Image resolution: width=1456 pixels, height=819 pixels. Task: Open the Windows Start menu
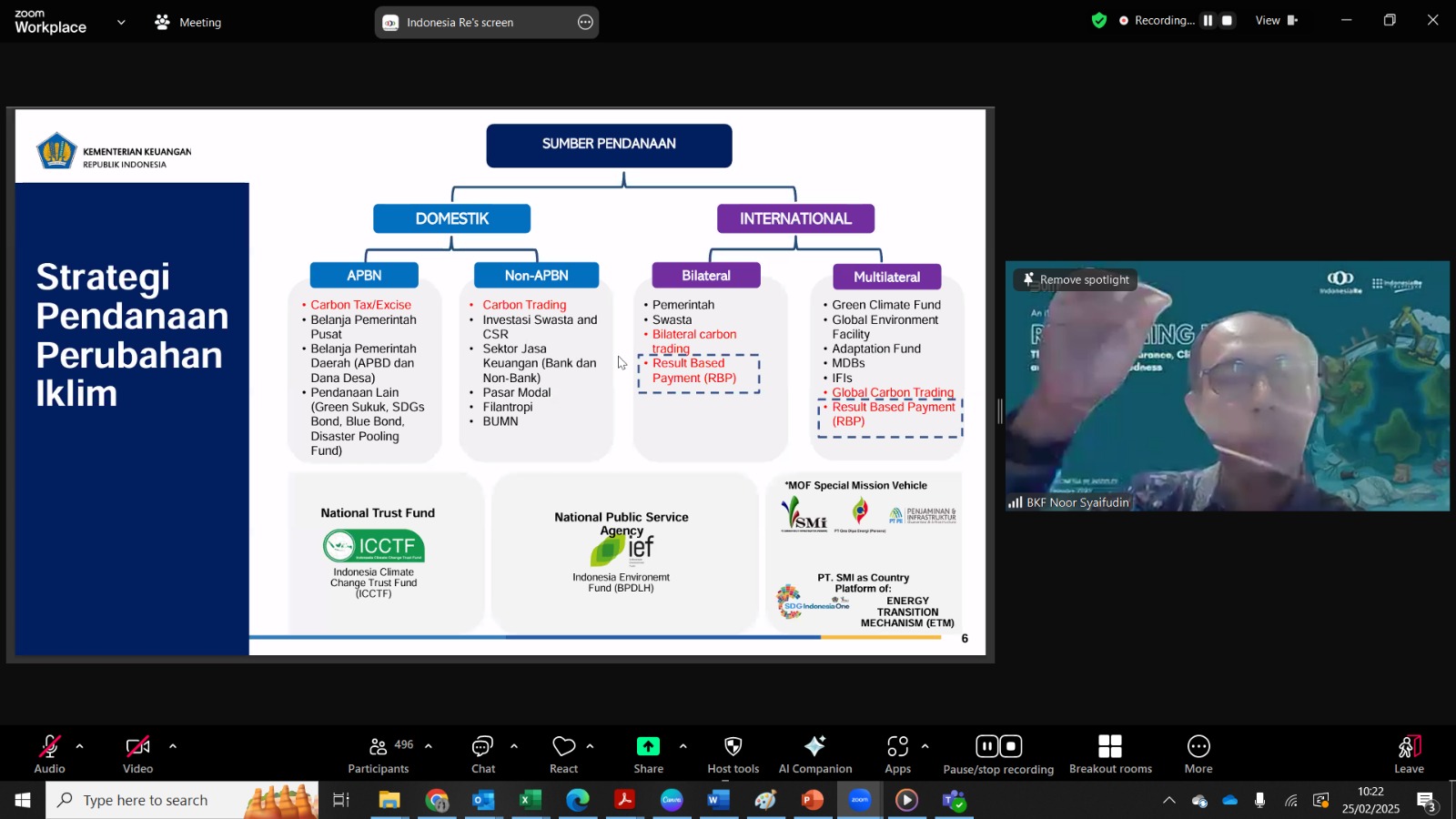tap(23, 800)
